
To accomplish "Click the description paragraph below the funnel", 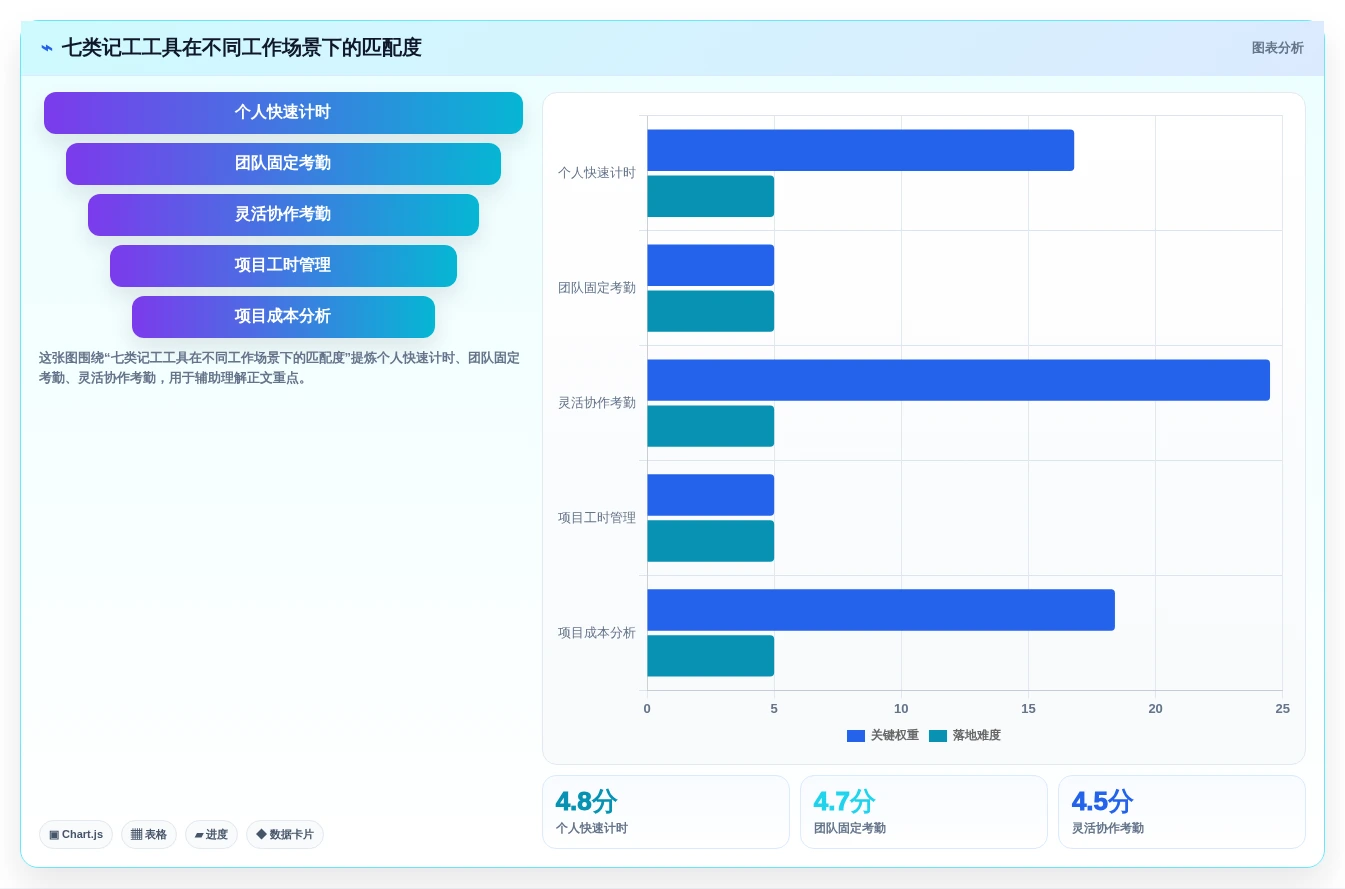I will click(x=280, y=368).
